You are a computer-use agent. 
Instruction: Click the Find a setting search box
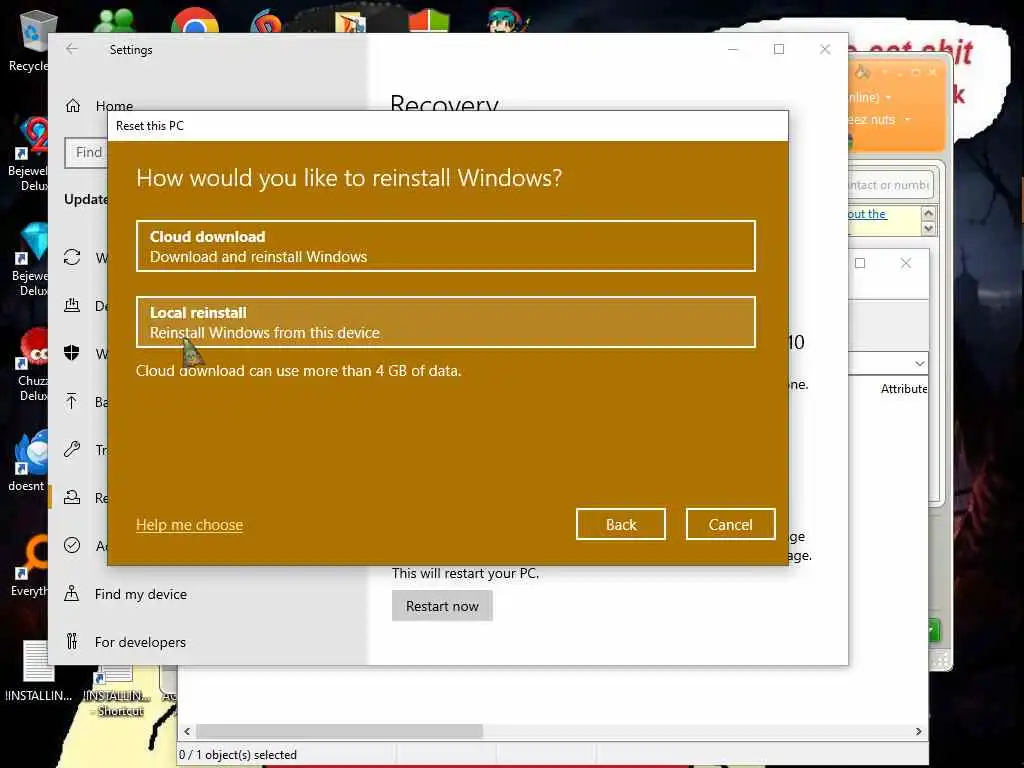[86, 153]
